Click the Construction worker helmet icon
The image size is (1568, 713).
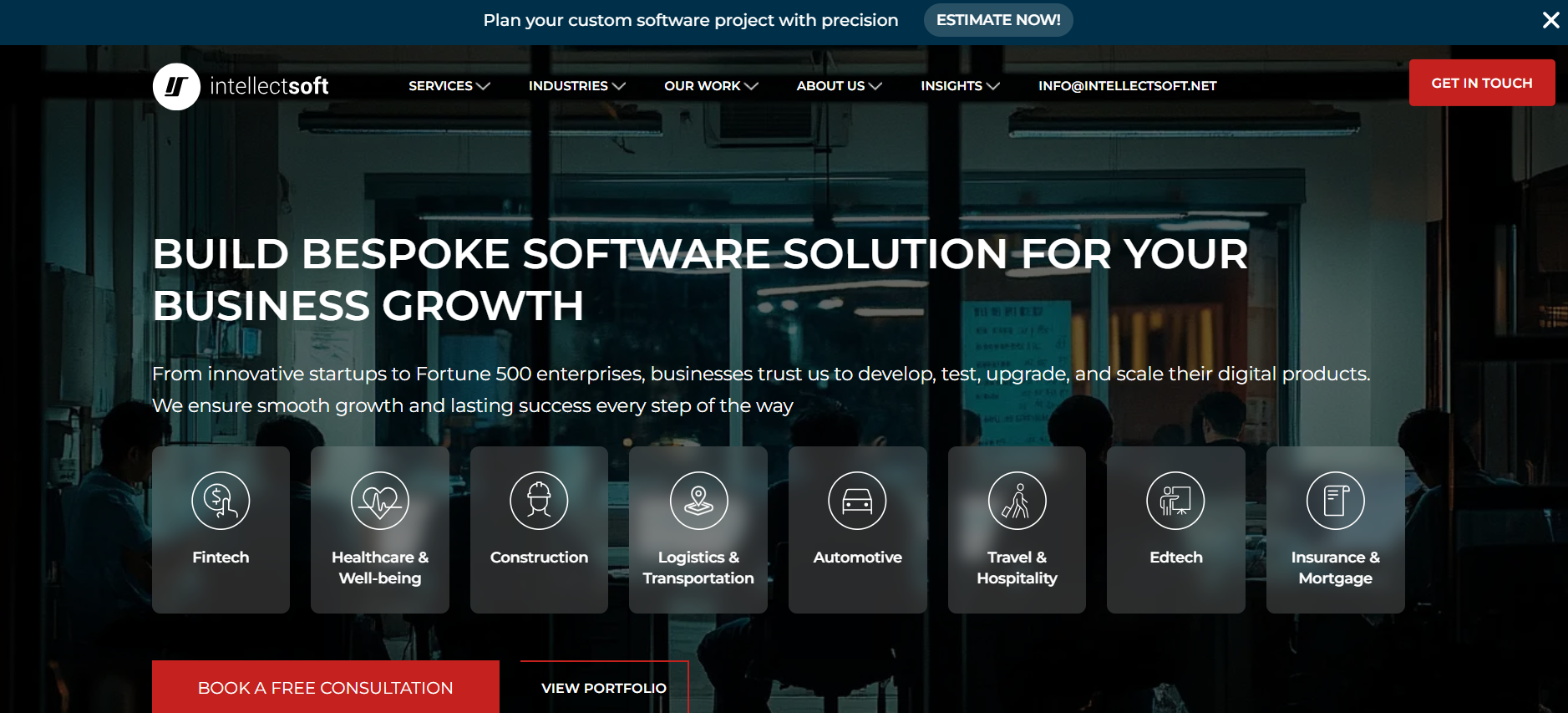(x=539, y=501)
